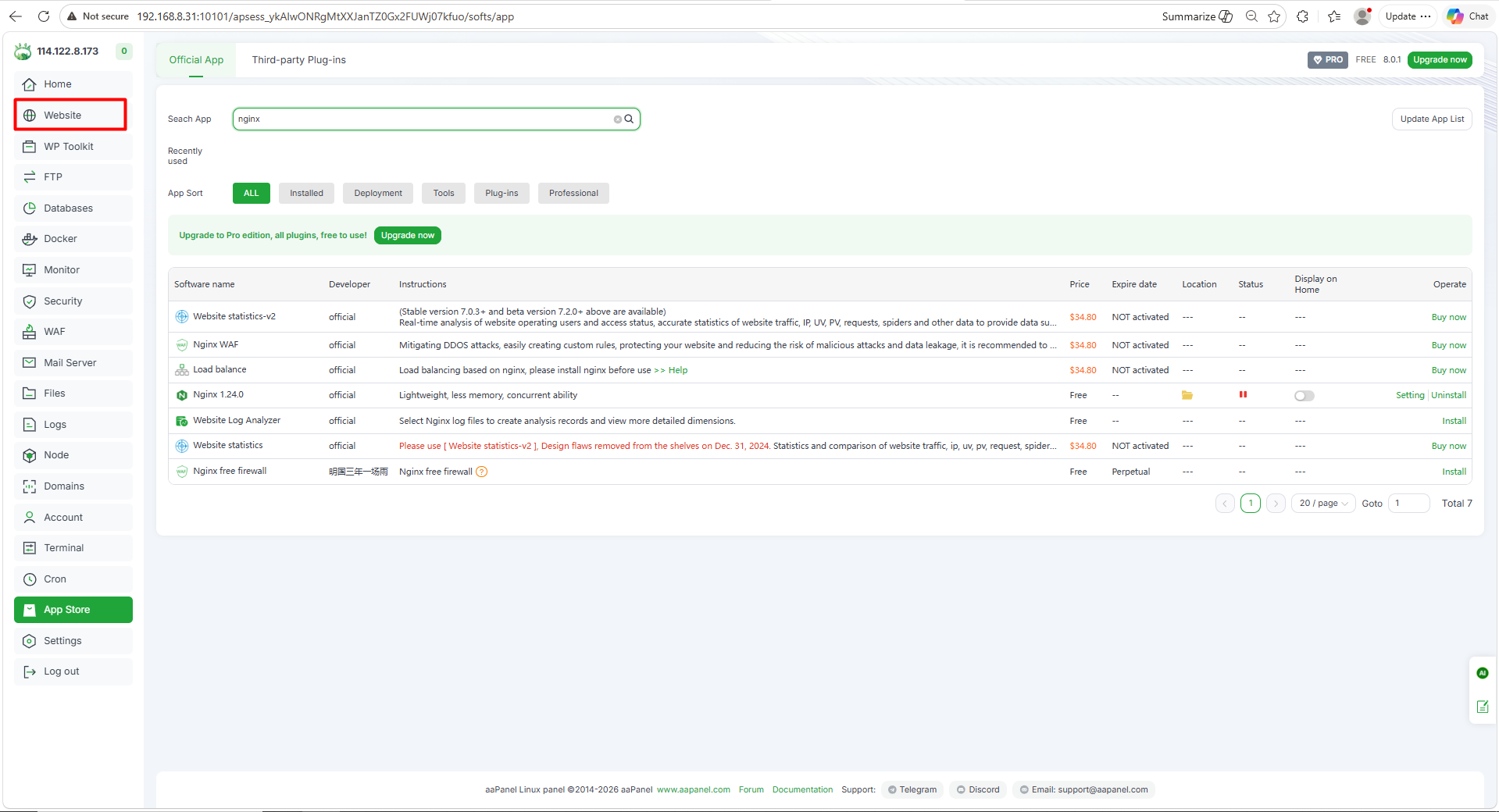Reload the browser page
Image resolution: width=1499 pixels, height=812 pixels.
[44, 16]
